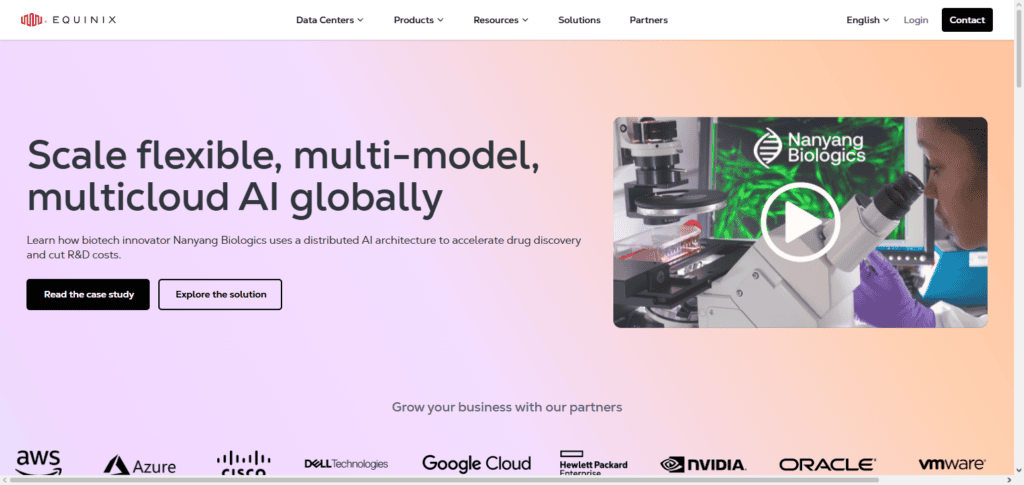This screenshot has height=485, width=1024.
Task: Open the English language selector
Action: (868, 20)
